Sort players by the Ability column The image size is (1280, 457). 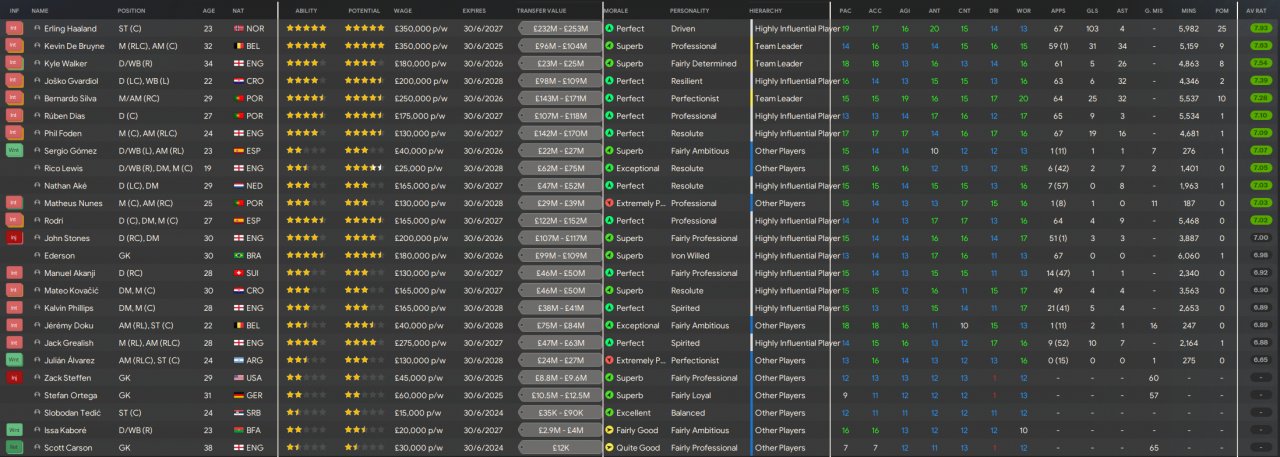[306, 10]
